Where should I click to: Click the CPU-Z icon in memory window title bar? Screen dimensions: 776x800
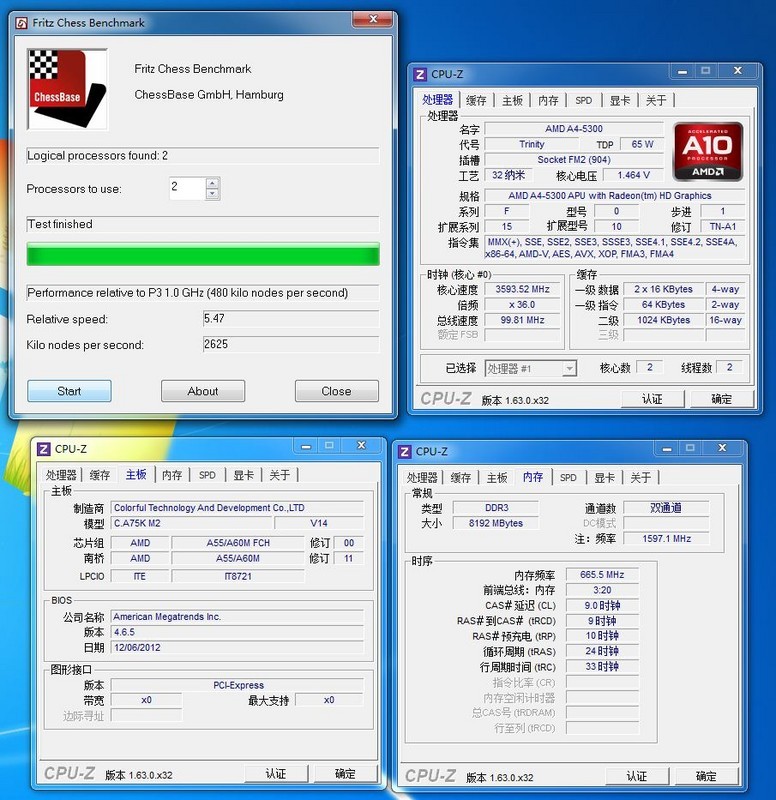click(405, 452)
